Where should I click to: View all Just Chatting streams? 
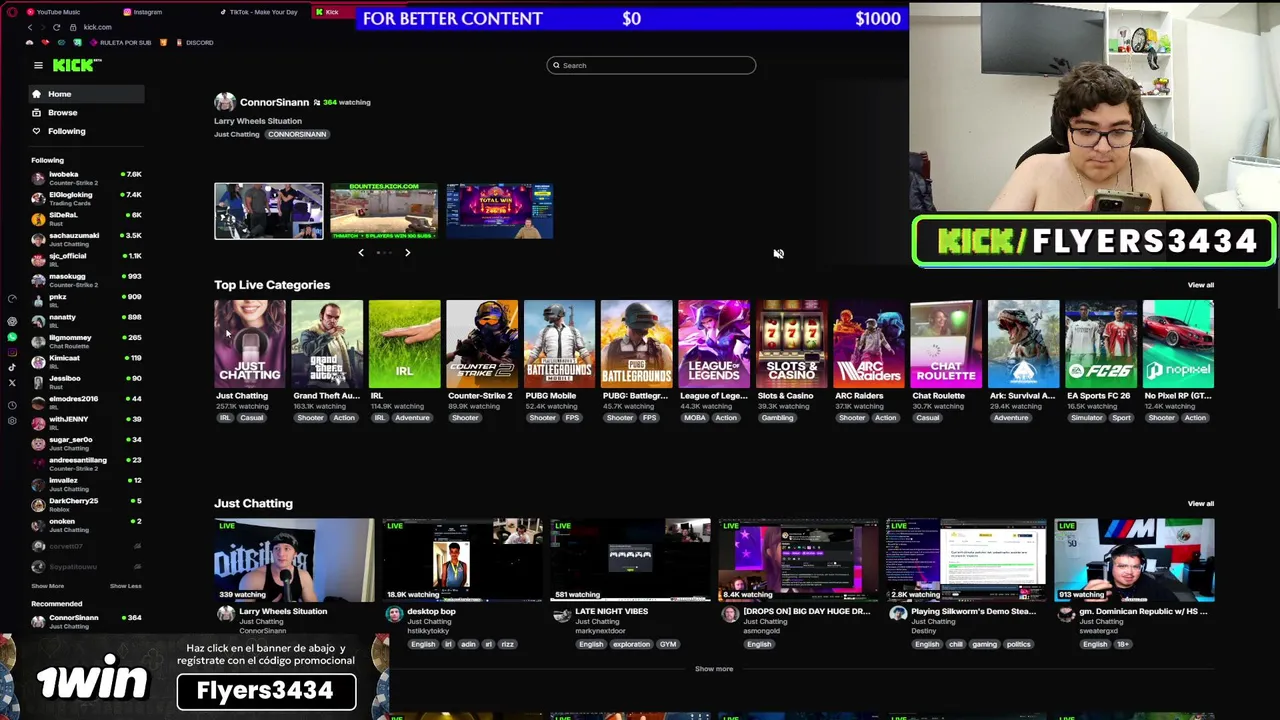point(1201,504)
